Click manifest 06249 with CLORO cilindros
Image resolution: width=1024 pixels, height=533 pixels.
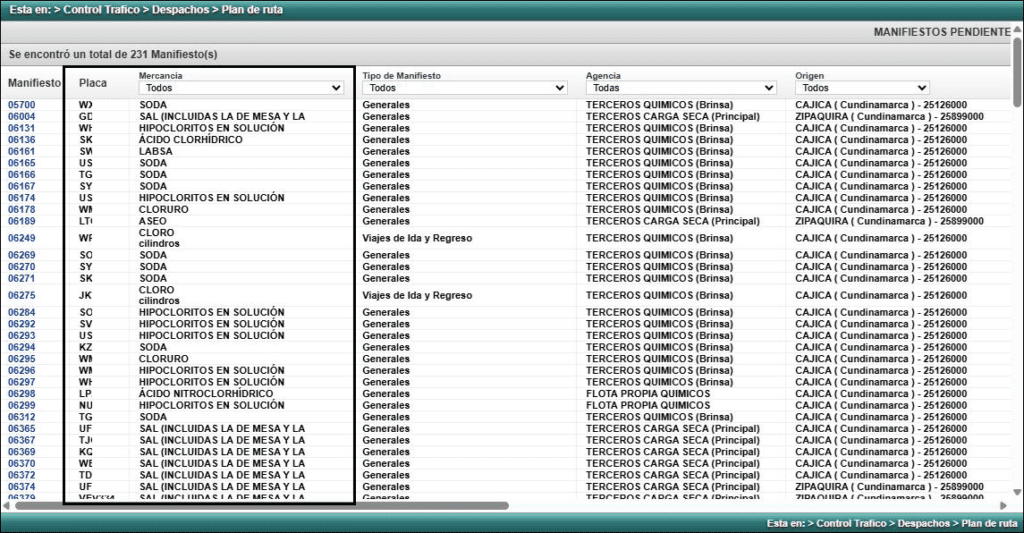(22, 238)
